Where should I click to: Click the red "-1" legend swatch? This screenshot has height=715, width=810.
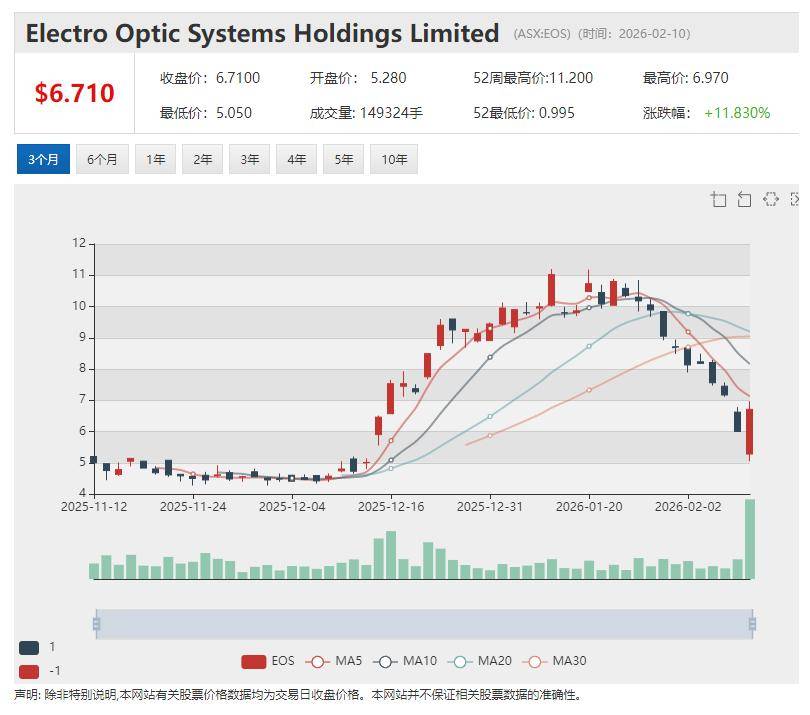(29, 671)
